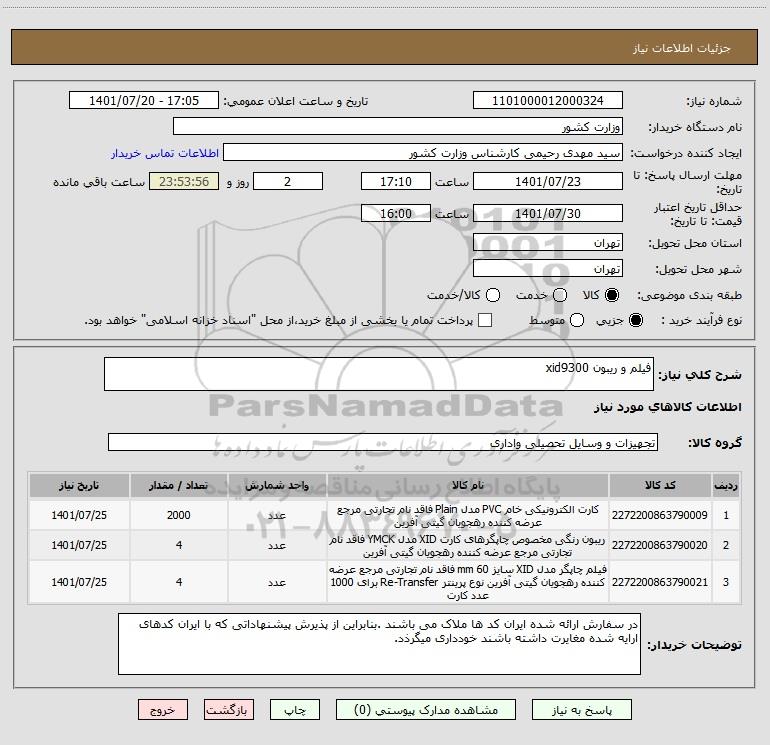Click the واحد شمارش column header
Image resolution: width=770 pixels, height=745 pixels.
coord(277,485)
